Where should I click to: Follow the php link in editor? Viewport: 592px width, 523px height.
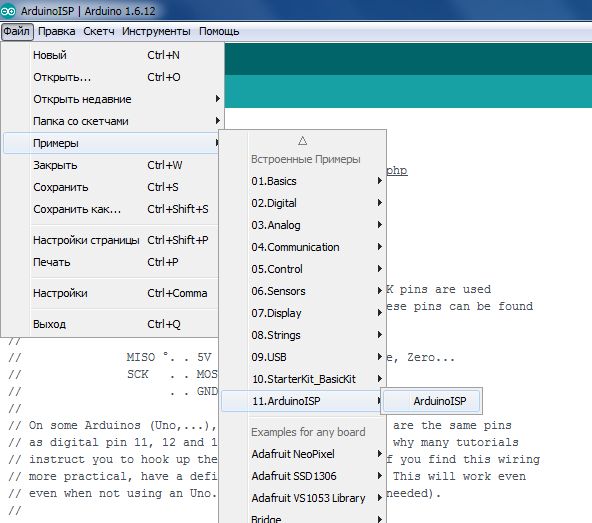(x=397, y=171)
